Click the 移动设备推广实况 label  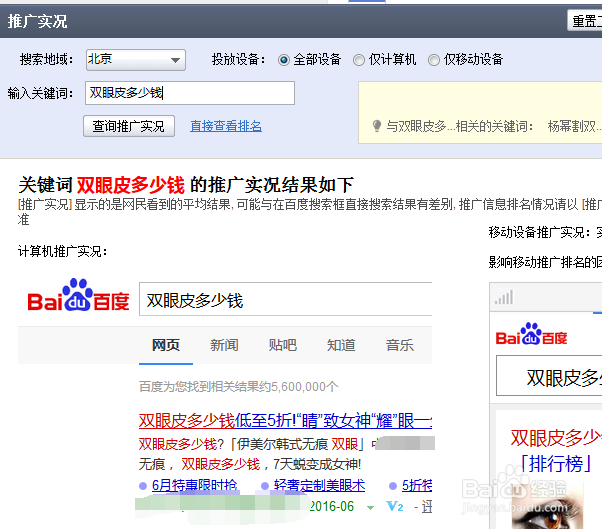tap(541, 232)
